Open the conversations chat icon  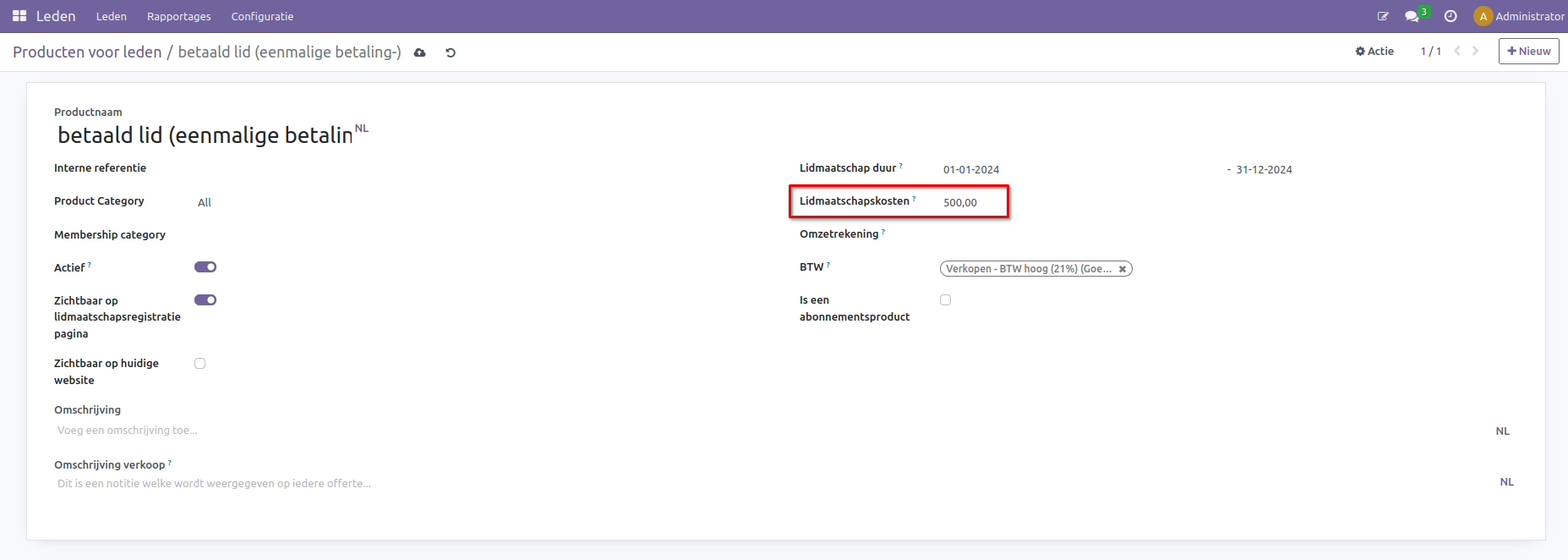click(1411, 16)
